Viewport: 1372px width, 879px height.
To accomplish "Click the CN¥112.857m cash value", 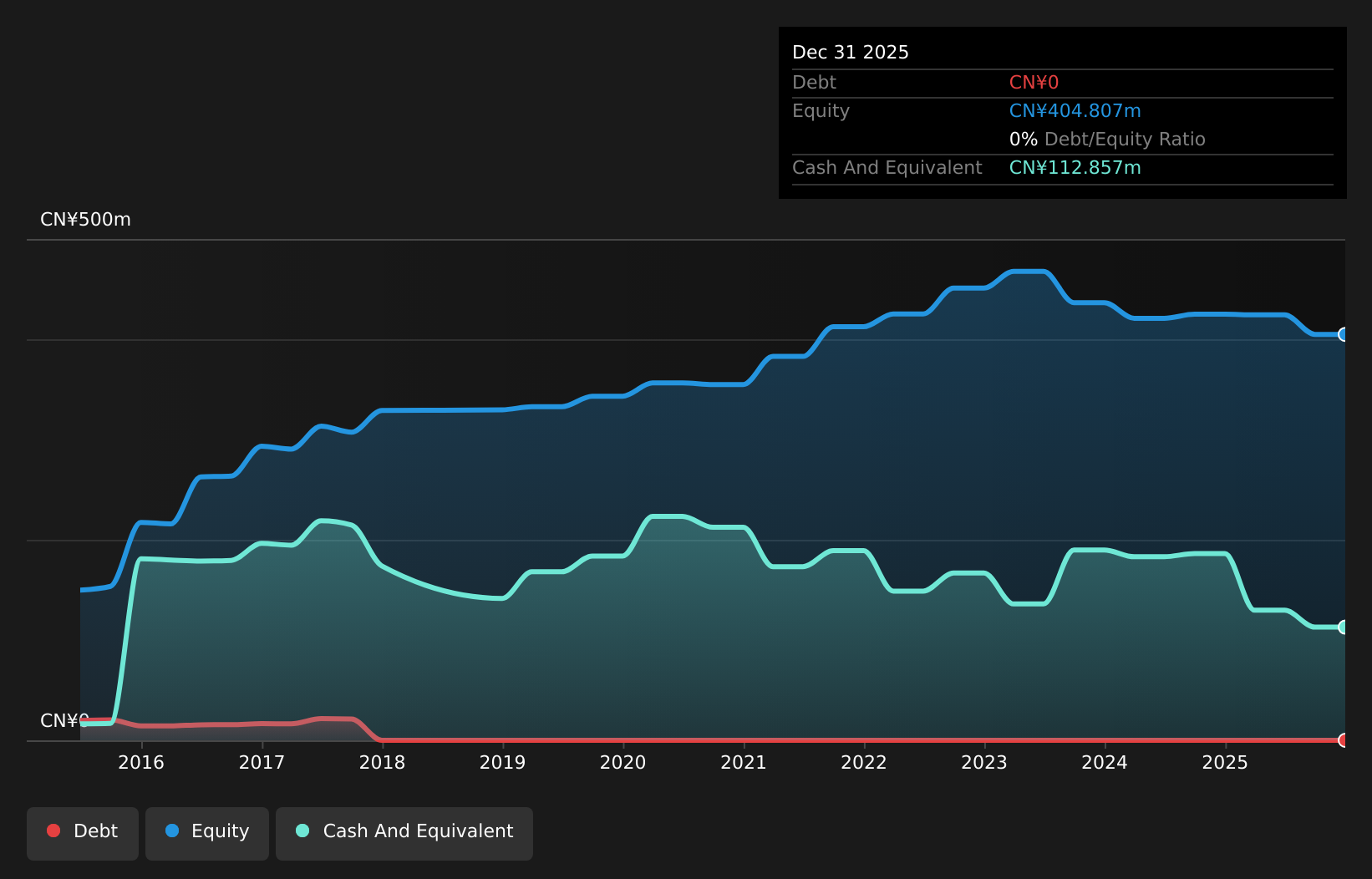I will pyautogui.click(x=1075, y=168).
